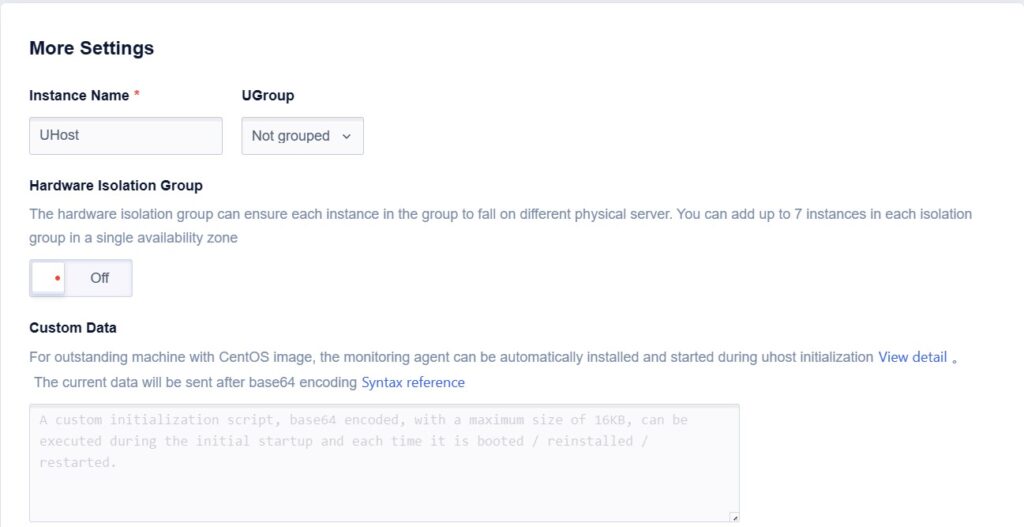Screen dimensions: 1024x527
Task: Click the "More Settings" heading
Action: pos(91,48)
